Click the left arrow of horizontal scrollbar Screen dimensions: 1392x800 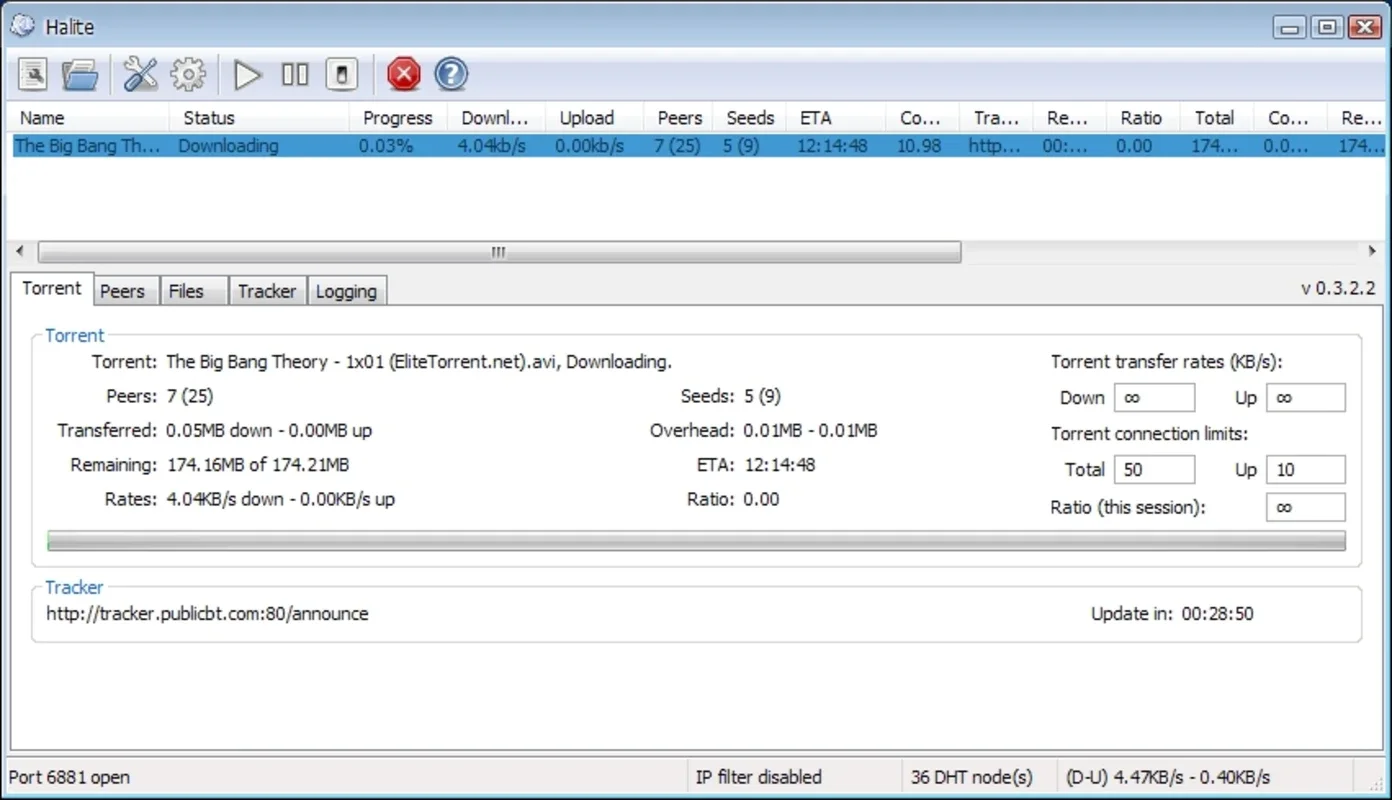click(21, 252)
